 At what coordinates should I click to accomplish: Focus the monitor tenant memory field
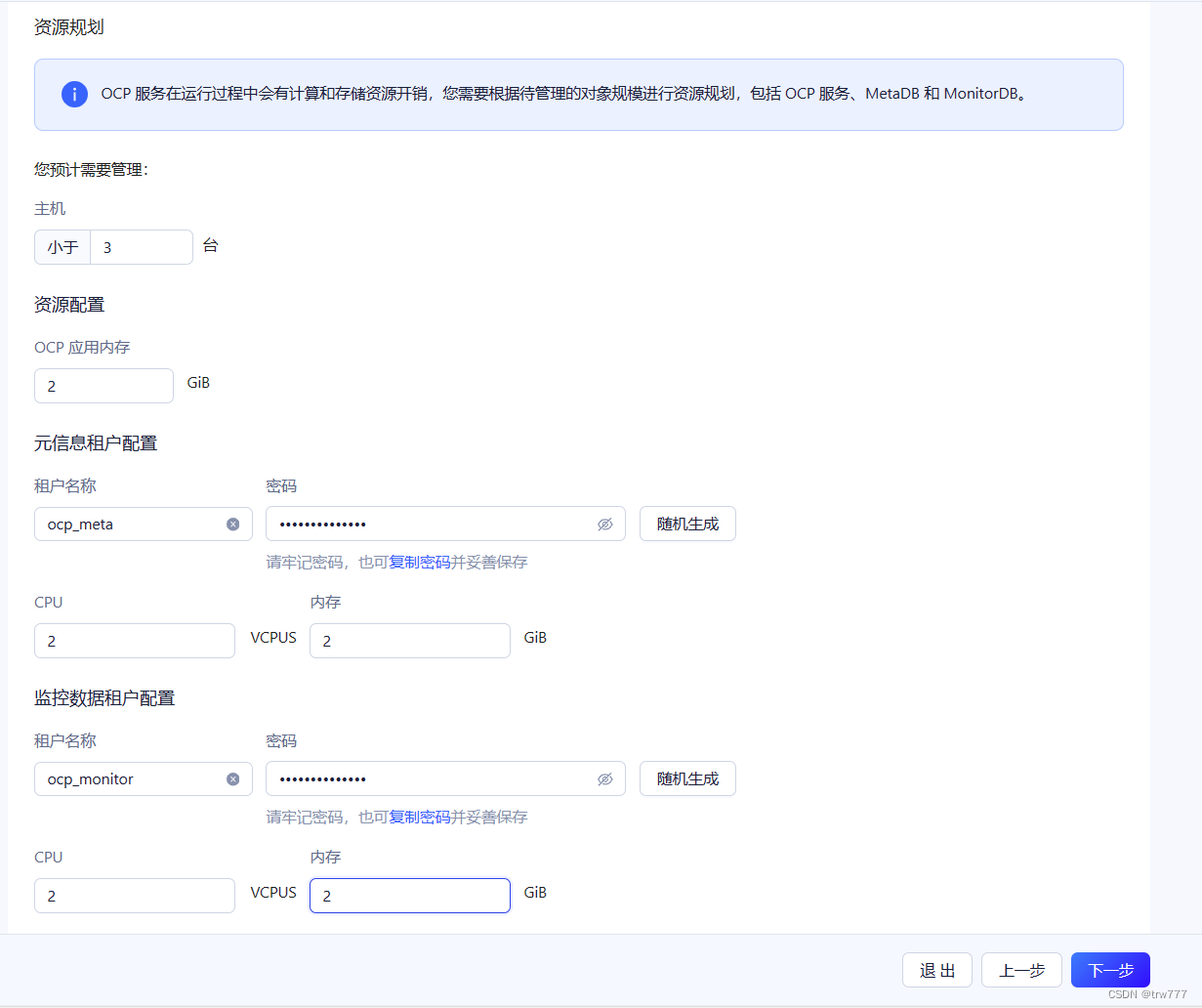point(410,896)
